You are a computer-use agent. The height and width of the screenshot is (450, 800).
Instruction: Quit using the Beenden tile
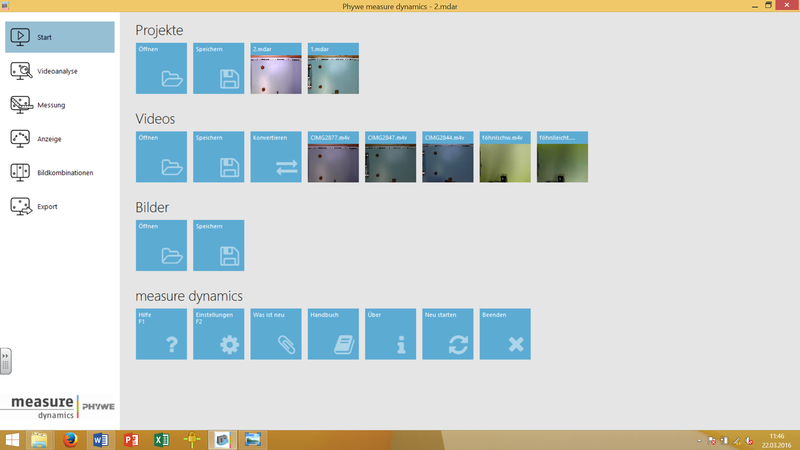(x=505, y=334)
